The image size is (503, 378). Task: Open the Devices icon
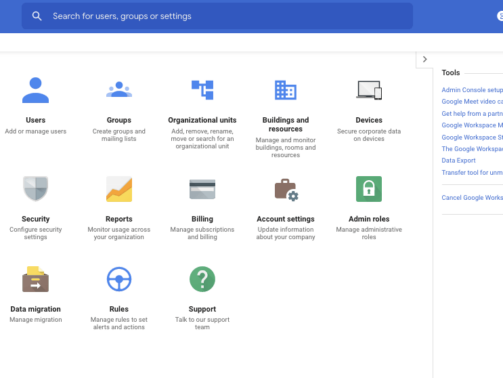pos(369,90)
